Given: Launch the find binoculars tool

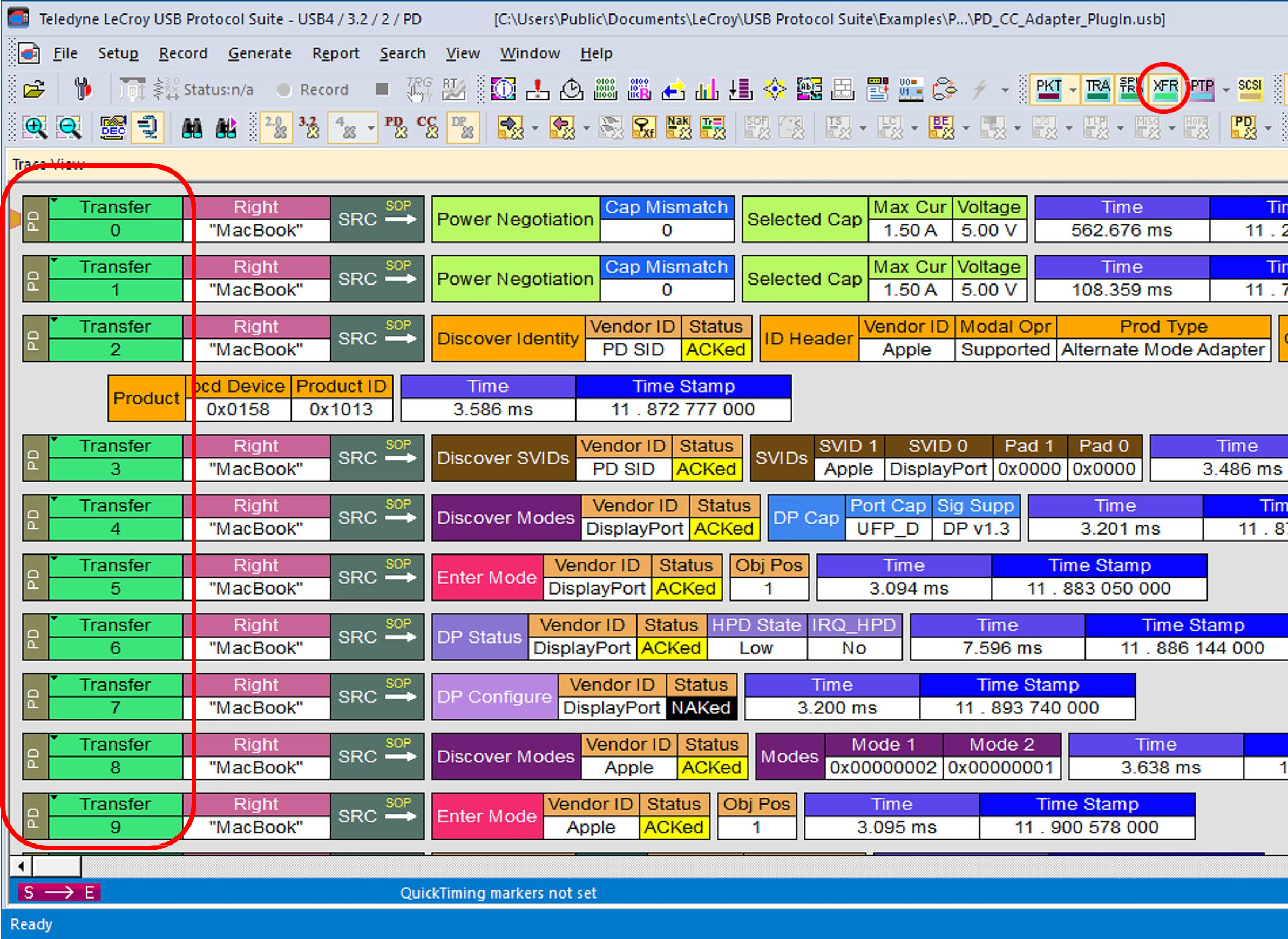Looking at the screenshot, I should click(x=192, y=128).
